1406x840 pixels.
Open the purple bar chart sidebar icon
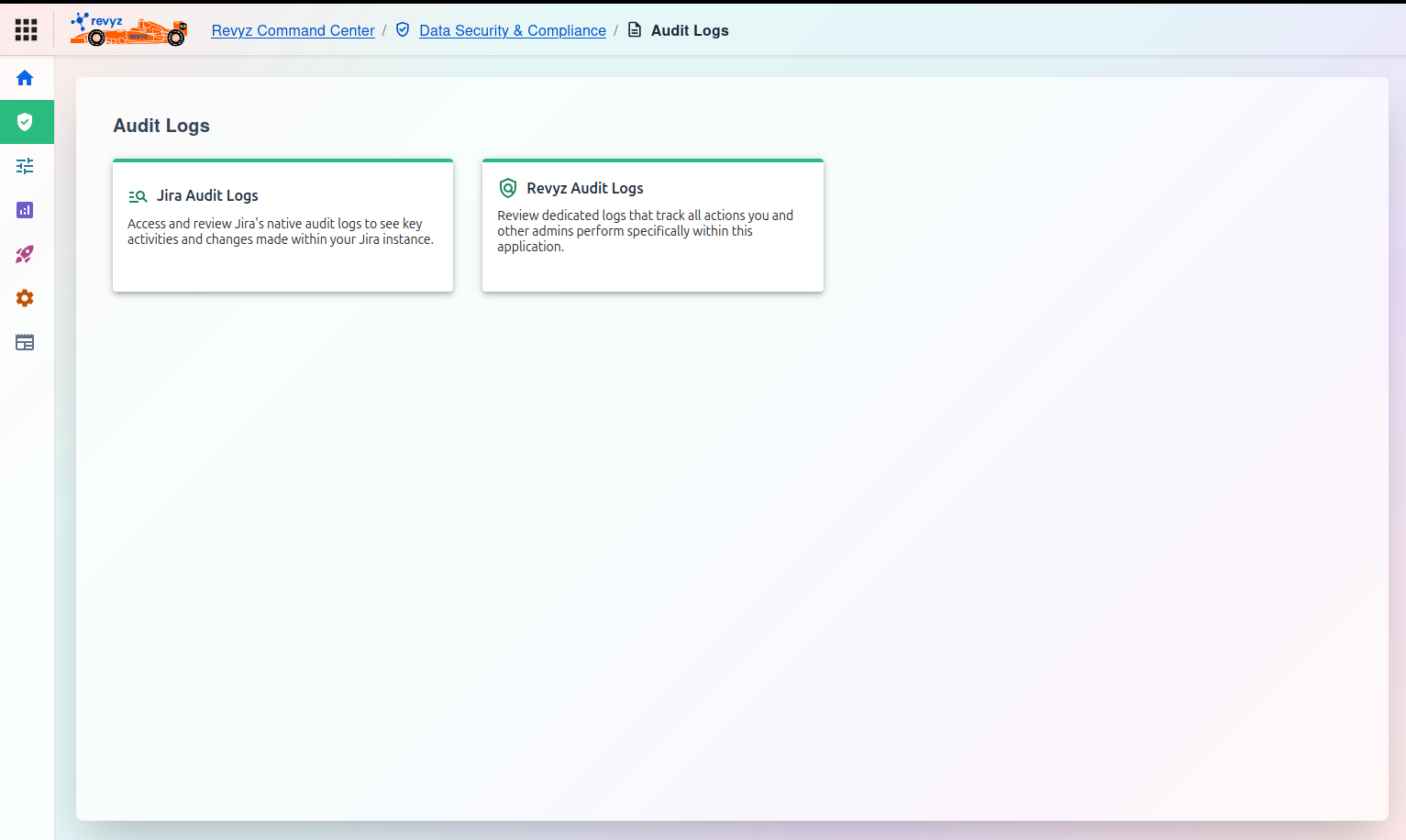coord(25,210)
